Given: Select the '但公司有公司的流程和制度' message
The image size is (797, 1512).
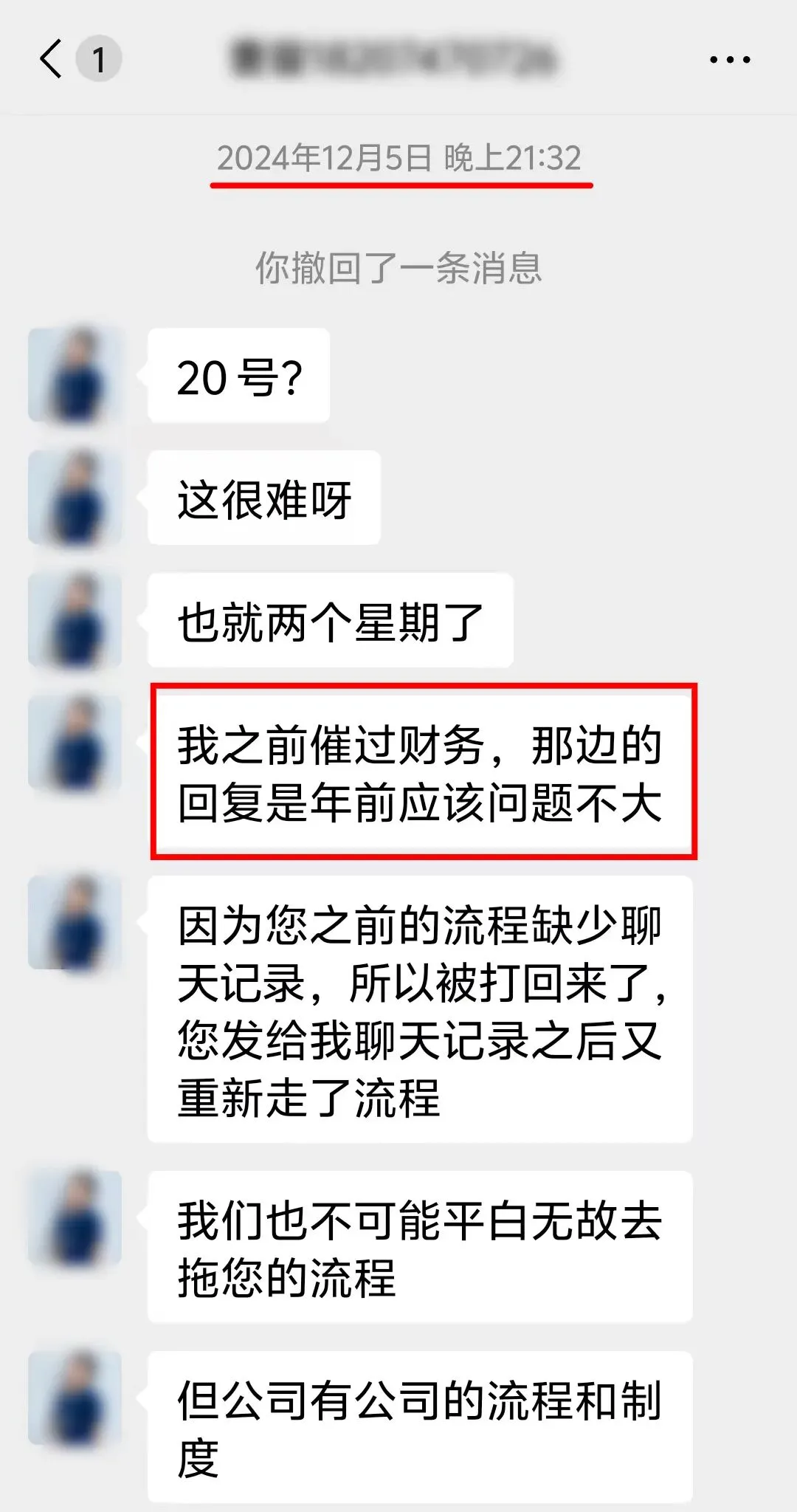Looking at the screenshot, I should [420, 1427].
